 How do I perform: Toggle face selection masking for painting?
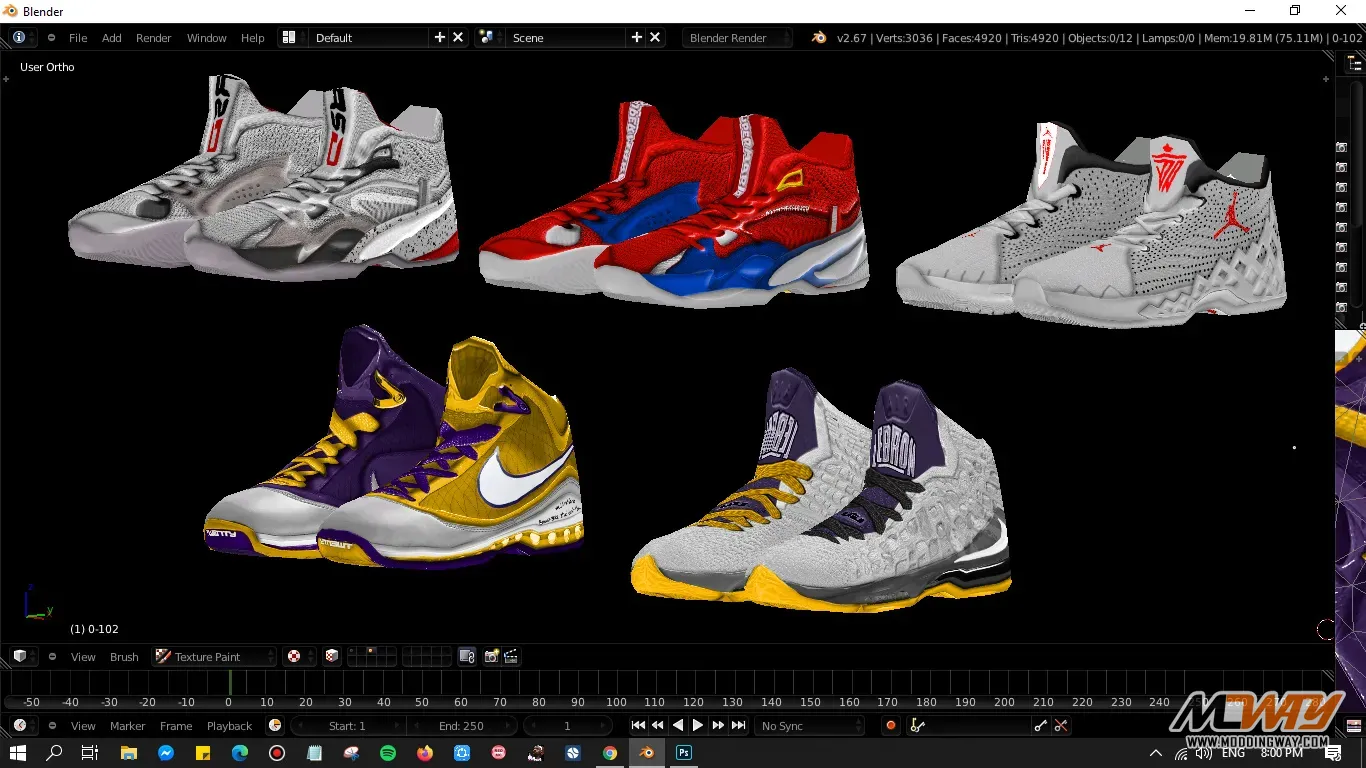[332, 657]
